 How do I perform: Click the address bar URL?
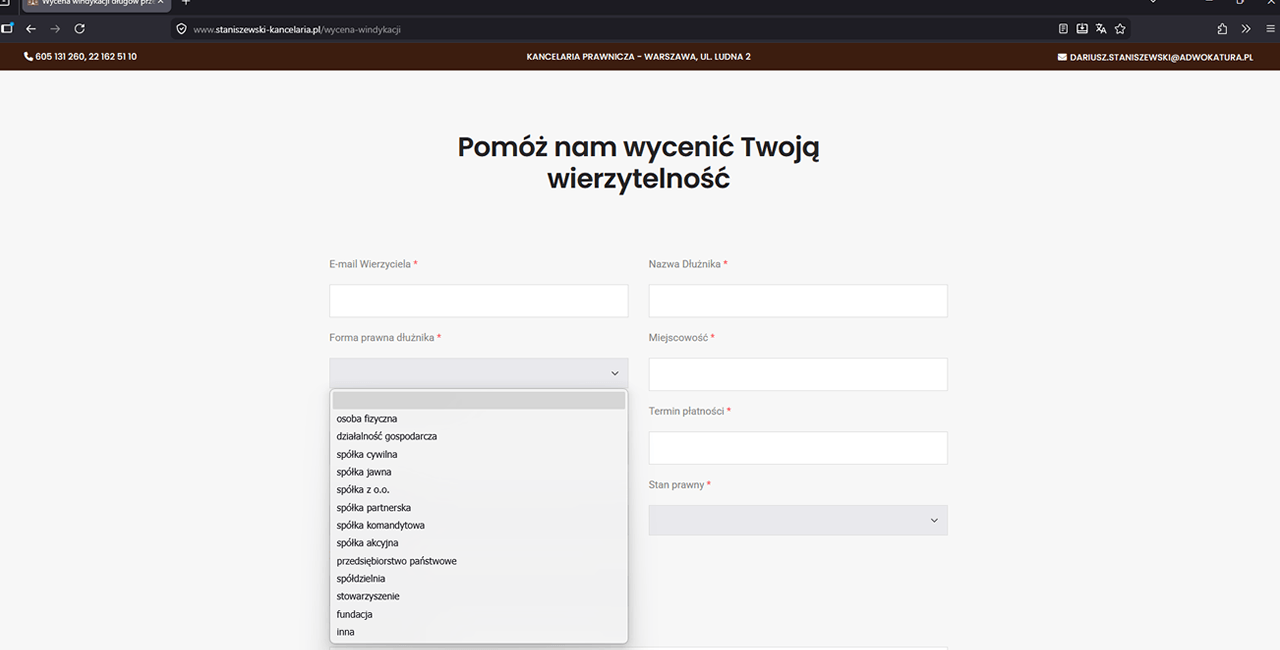coord(297,29)
